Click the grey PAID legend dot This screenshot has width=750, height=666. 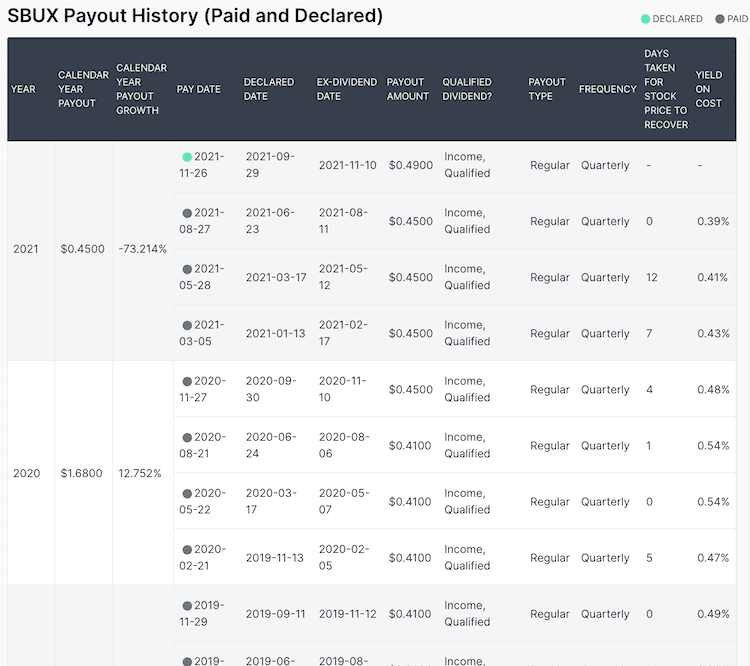point(720,19)
